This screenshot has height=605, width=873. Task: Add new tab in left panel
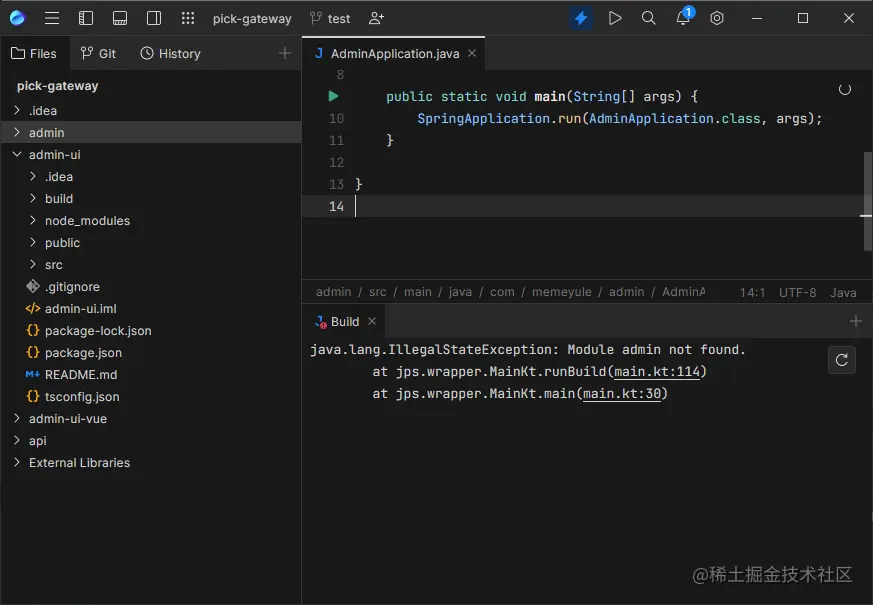[285, 53]
